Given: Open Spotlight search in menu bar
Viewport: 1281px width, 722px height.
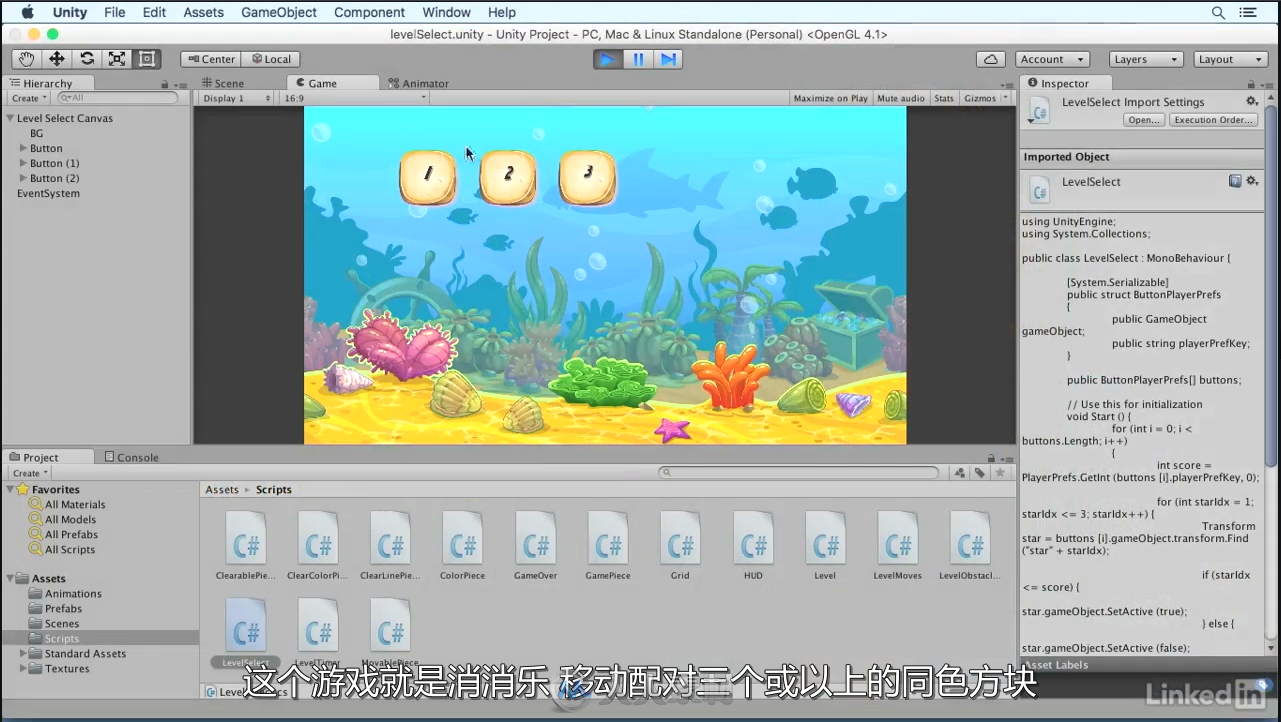Looking at the screenshot, I should (1218, 12).
